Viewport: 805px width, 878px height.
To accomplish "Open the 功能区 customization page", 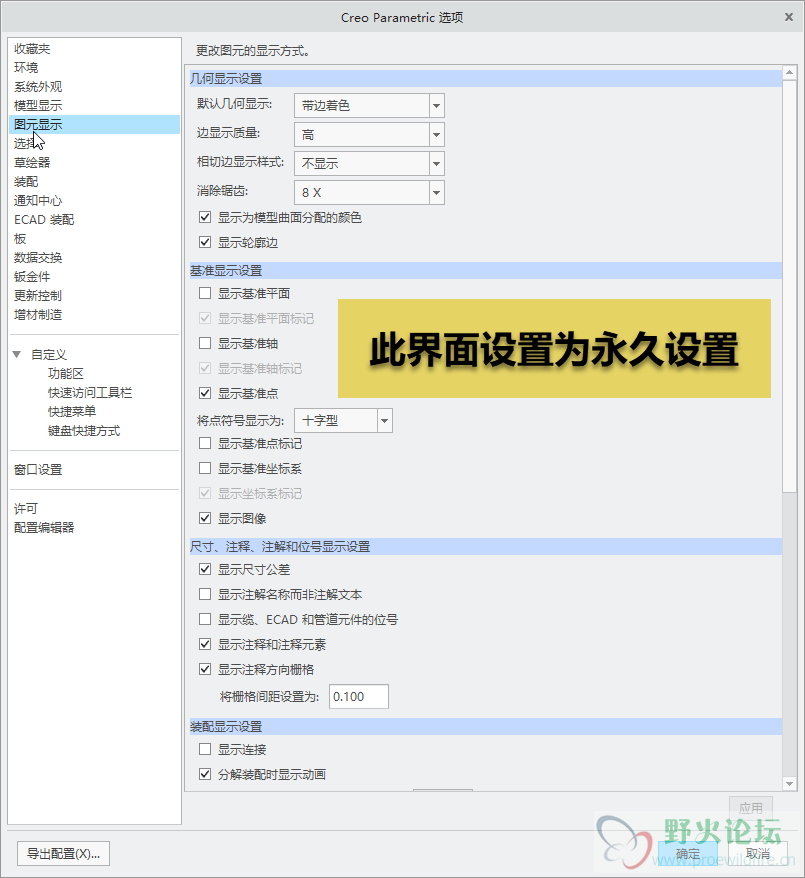I will click(65, 373).
